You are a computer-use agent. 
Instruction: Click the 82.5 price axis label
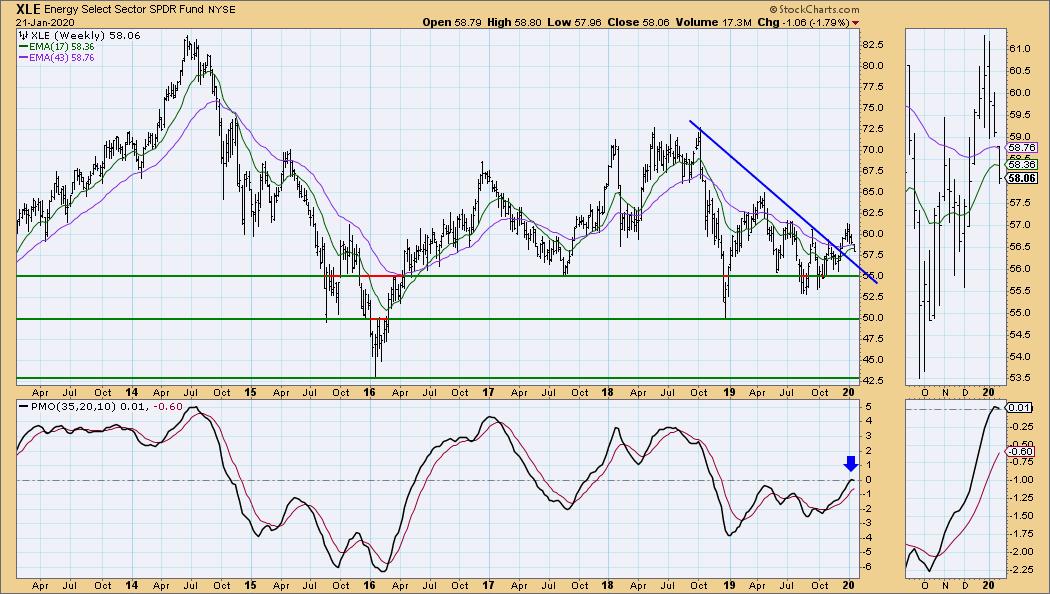point(874,45)
